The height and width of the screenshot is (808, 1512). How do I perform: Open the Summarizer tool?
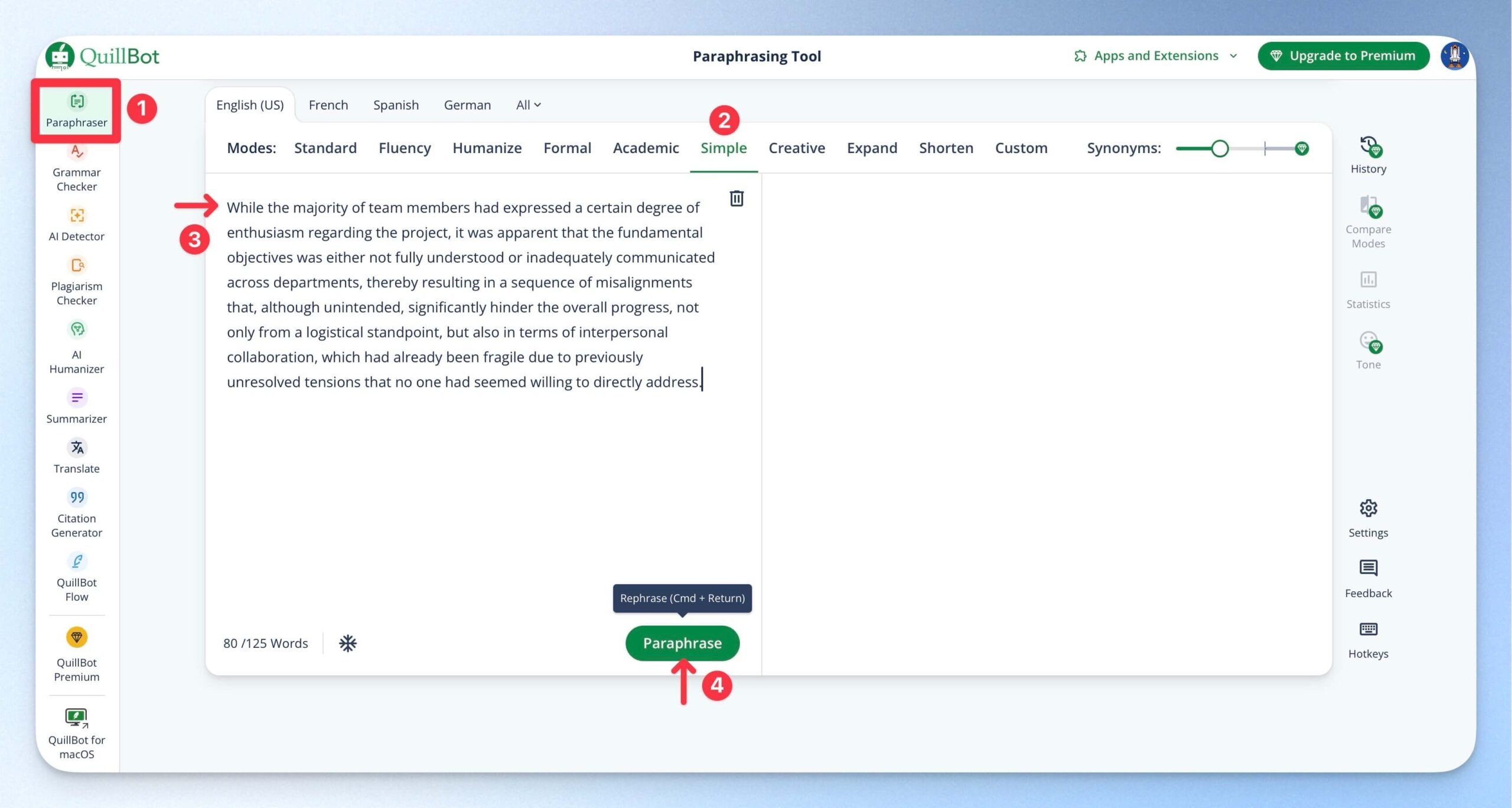click(76, 407)
